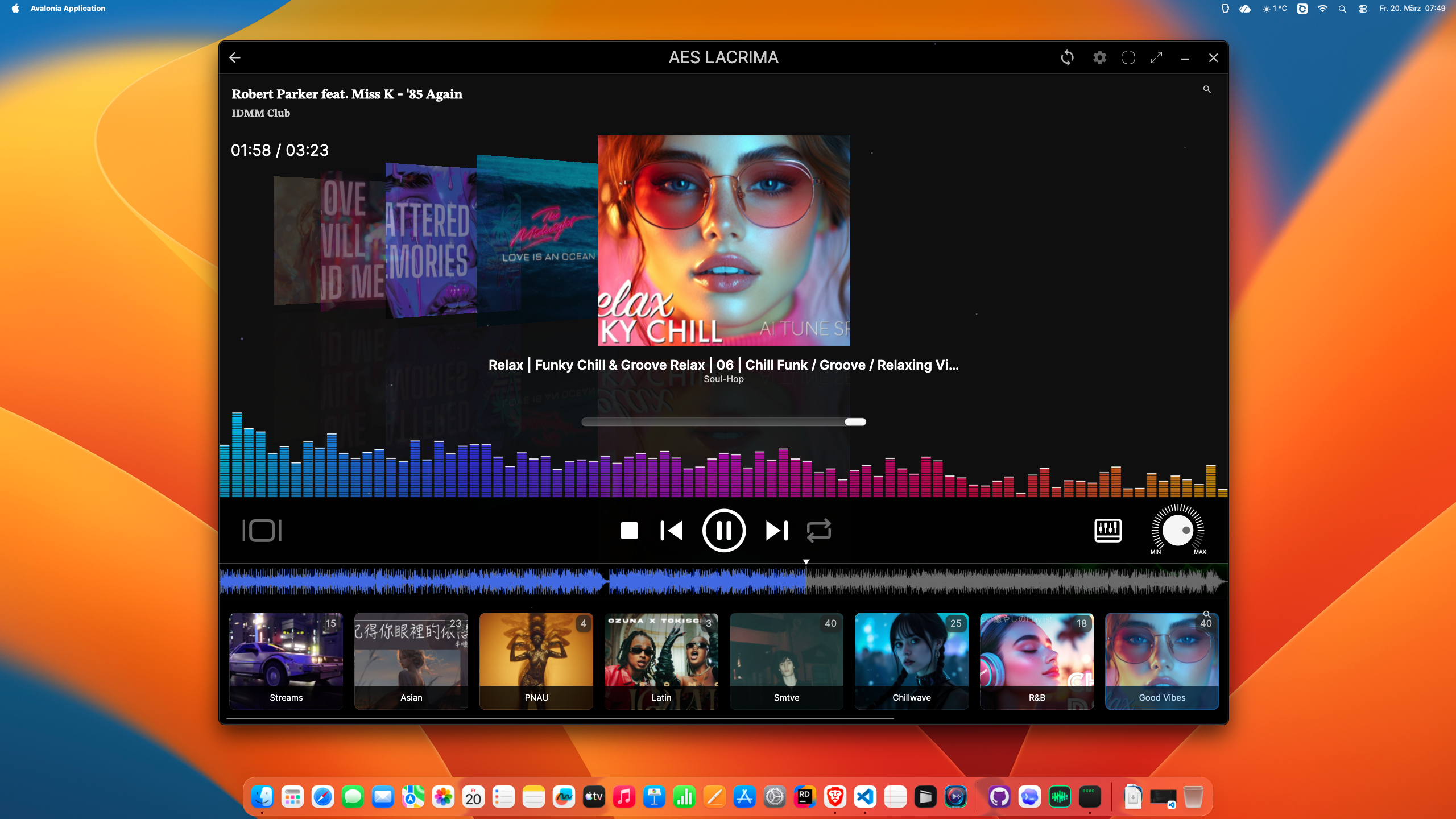The width and height of the screenshot is (1456, 819).
Task: Open the Chillwave playlist
Action: pos(912,661)
